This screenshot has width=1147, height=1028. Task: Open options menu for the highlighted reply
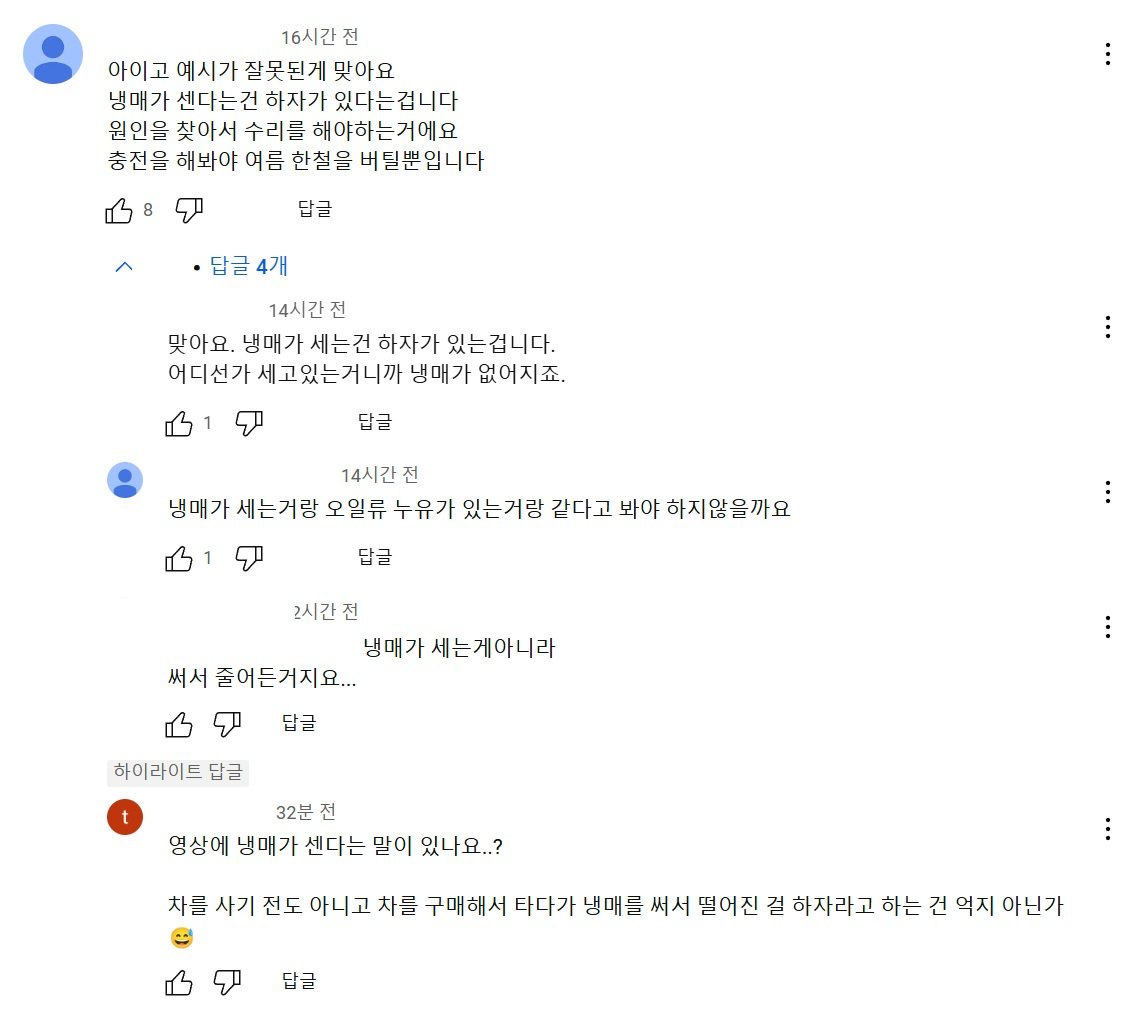pos(1107,829)
